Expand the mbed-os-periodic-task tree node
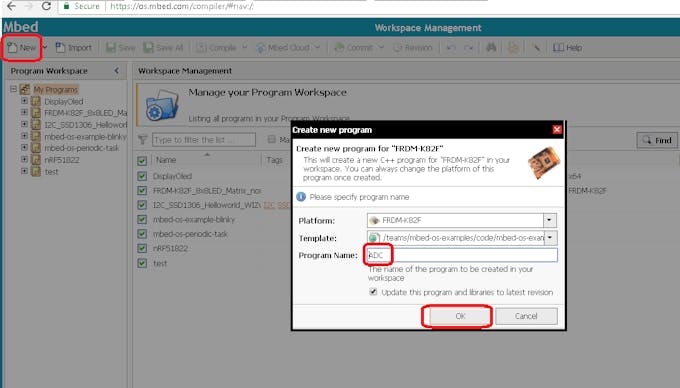The width and height of the screenshot is (680, 388). [x=24, y=147]
